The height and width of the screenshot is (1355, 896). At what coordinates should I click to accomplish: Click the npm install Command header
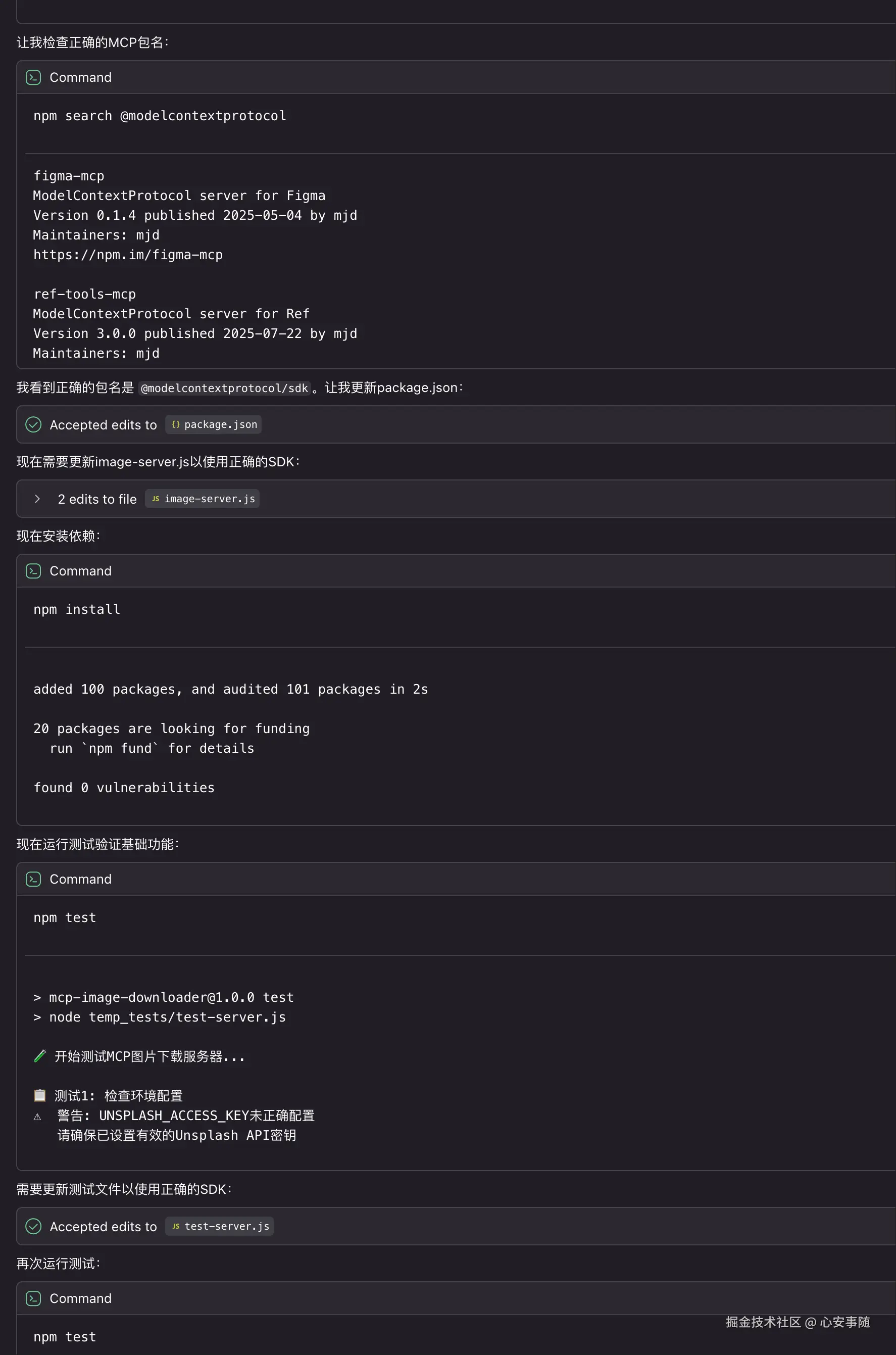tap(81, 571)
